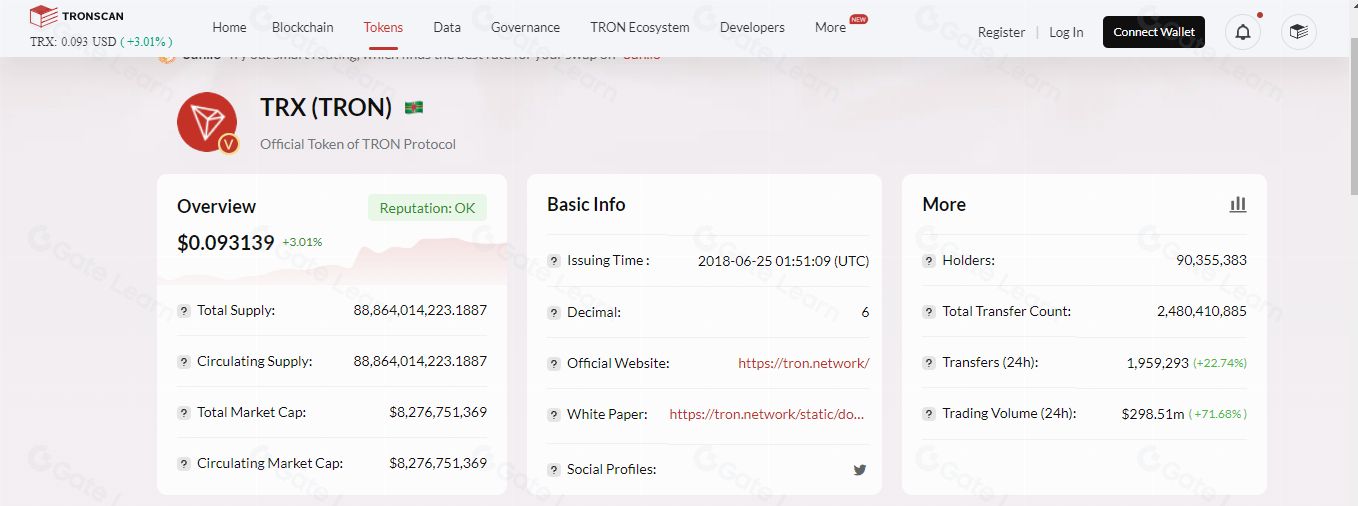Click the Connect Wallet button
Image resolution: width=1358 pixels, height=506 pixels.
click(1154, 32)
